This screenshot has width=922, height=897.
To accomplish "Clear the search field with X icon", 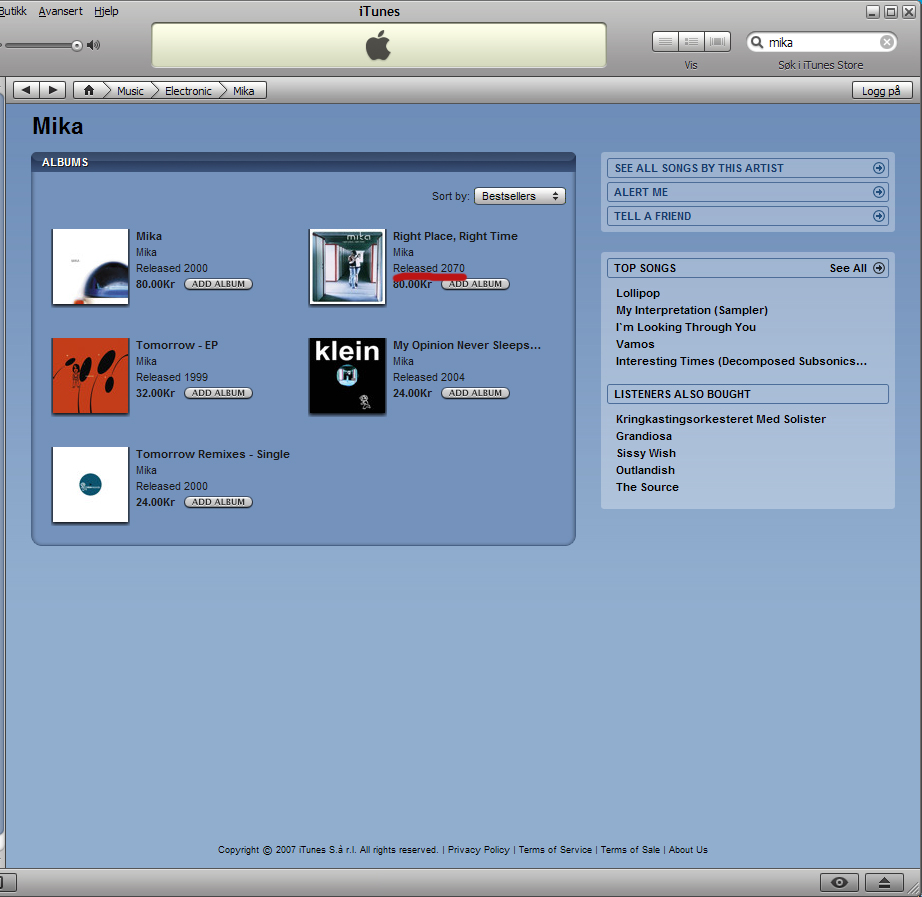I will 886,42.
